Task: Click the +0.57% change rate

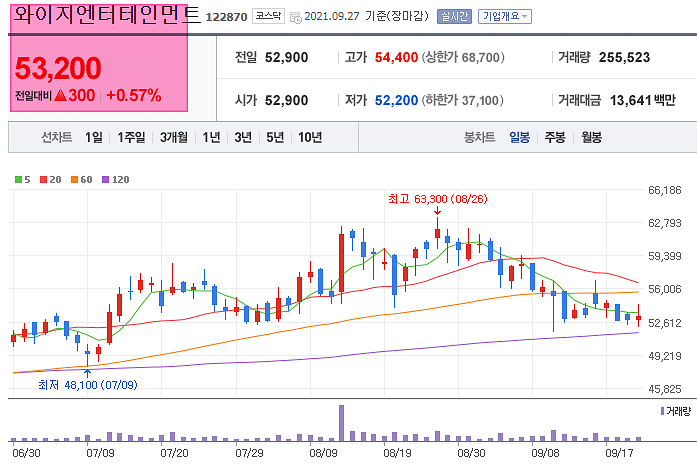Action: (134, 95)
